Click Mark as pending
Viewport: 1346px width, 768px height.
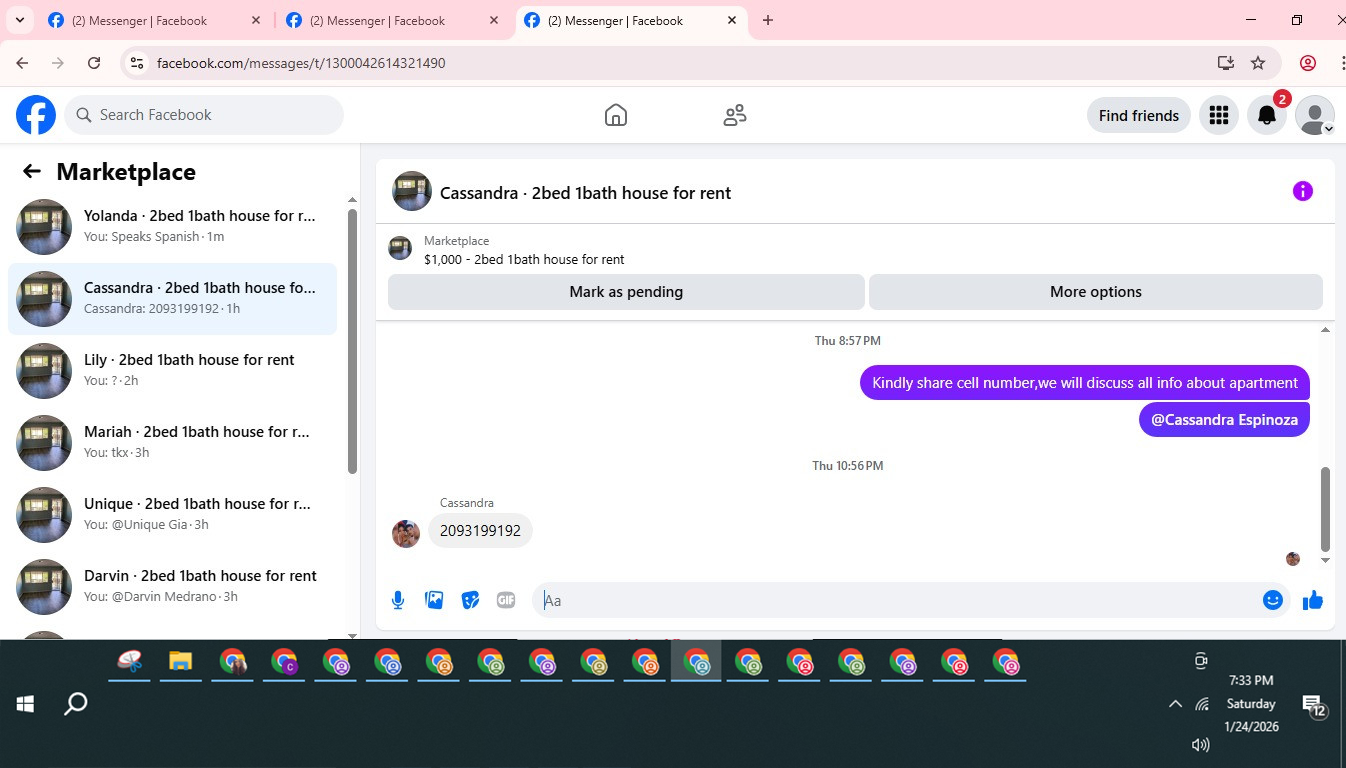[626, 292]
